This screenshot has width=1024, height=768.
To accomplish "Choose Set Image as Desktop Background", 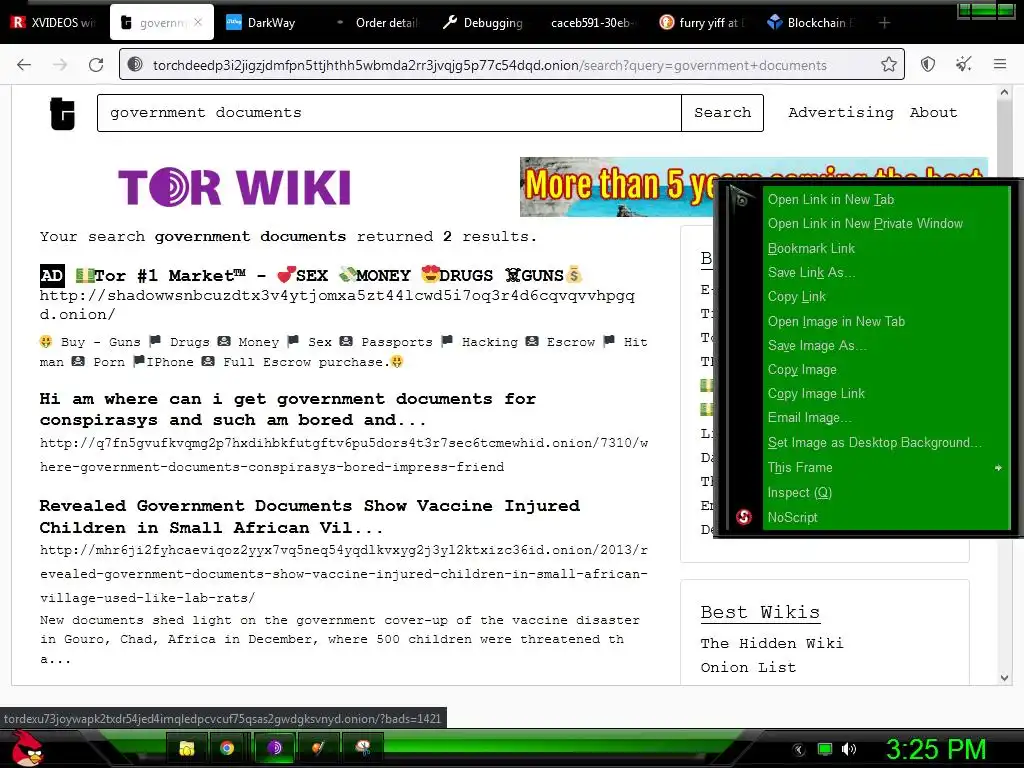I will pos(886,443).
